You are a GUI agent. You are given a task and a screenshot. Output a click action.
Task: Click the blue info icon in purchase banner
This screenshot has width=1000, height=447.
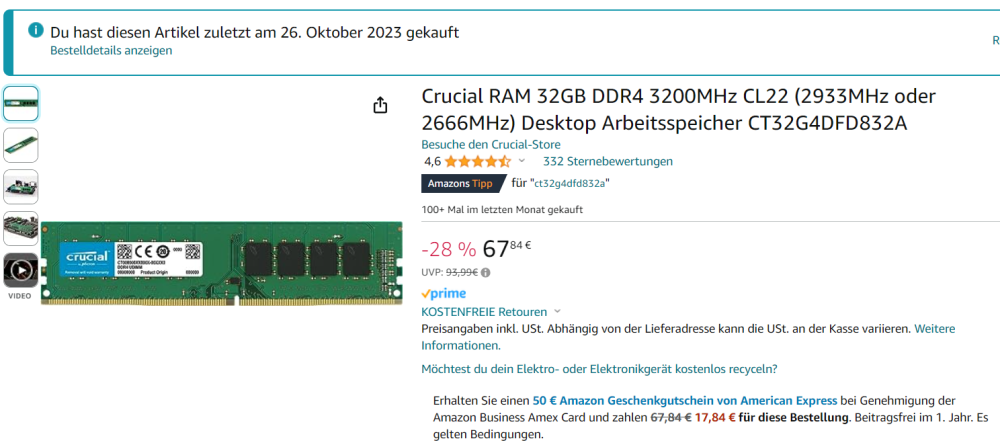coord(36,30)
